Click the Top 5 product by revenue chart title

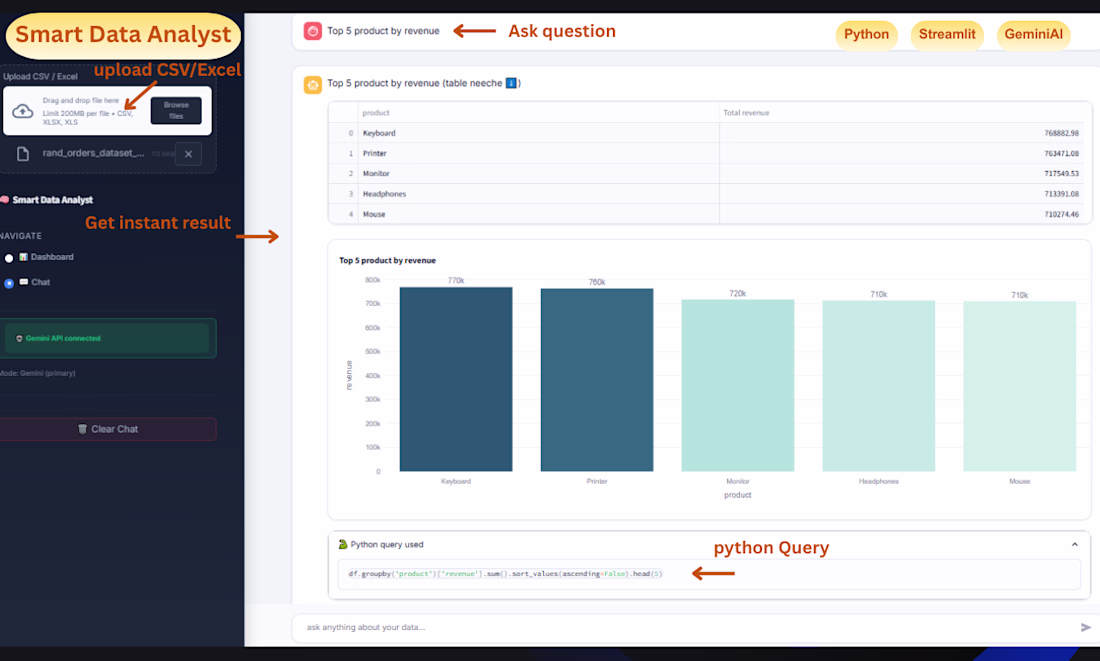[x=387, y=260]
